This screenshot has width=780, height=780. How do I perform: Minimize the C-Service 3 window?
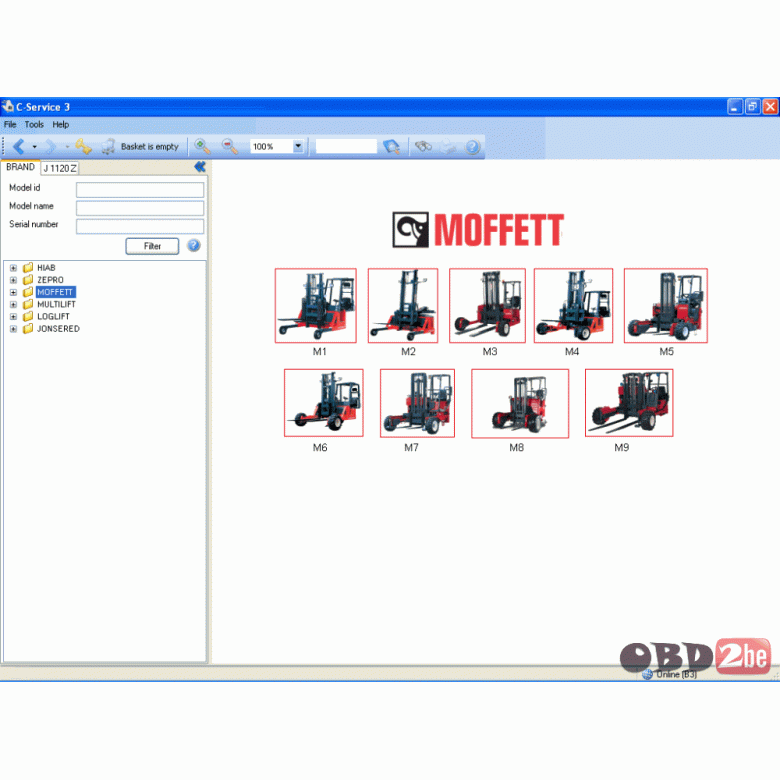click(x=735, y=106)
